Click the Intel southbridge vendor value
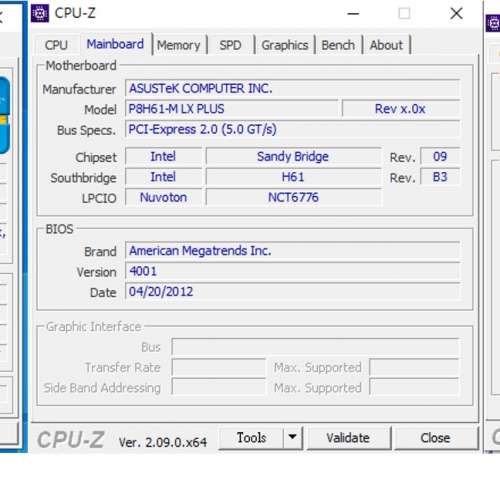The width and height of the screenshot is (500, 500). click(164, 177)
